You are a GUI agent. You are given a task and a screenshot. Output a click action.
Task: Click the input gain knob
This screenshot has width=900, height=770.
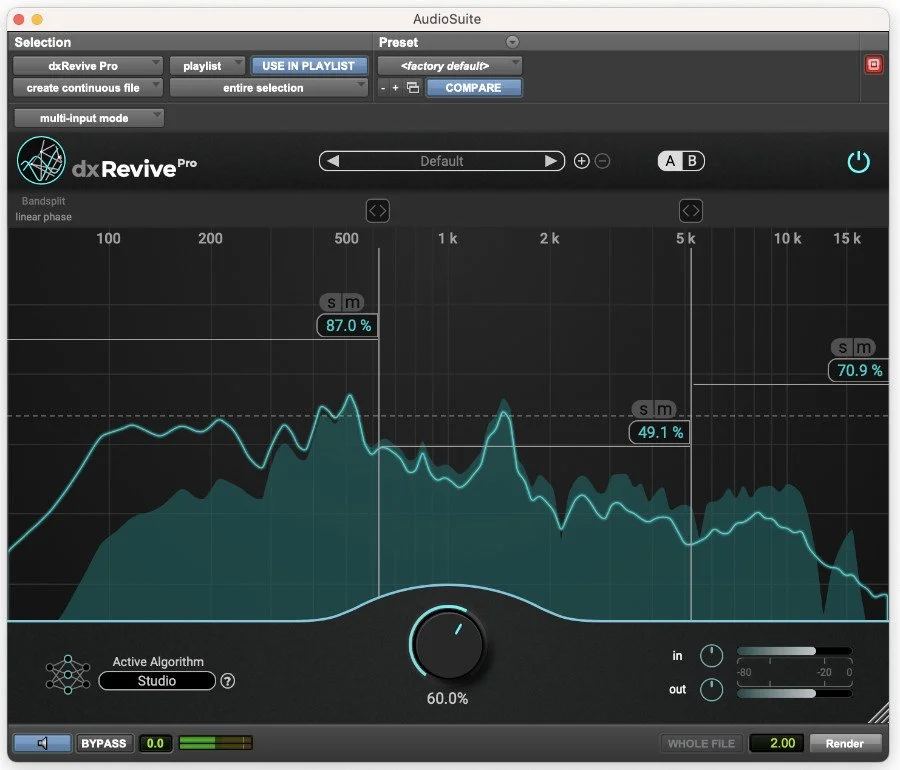pos(711,656)
